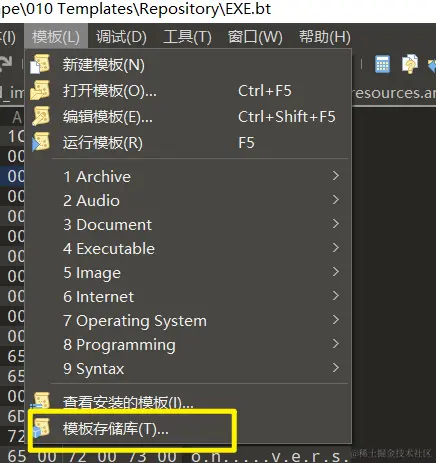Click the template repository icon

(x=41, y=428)
